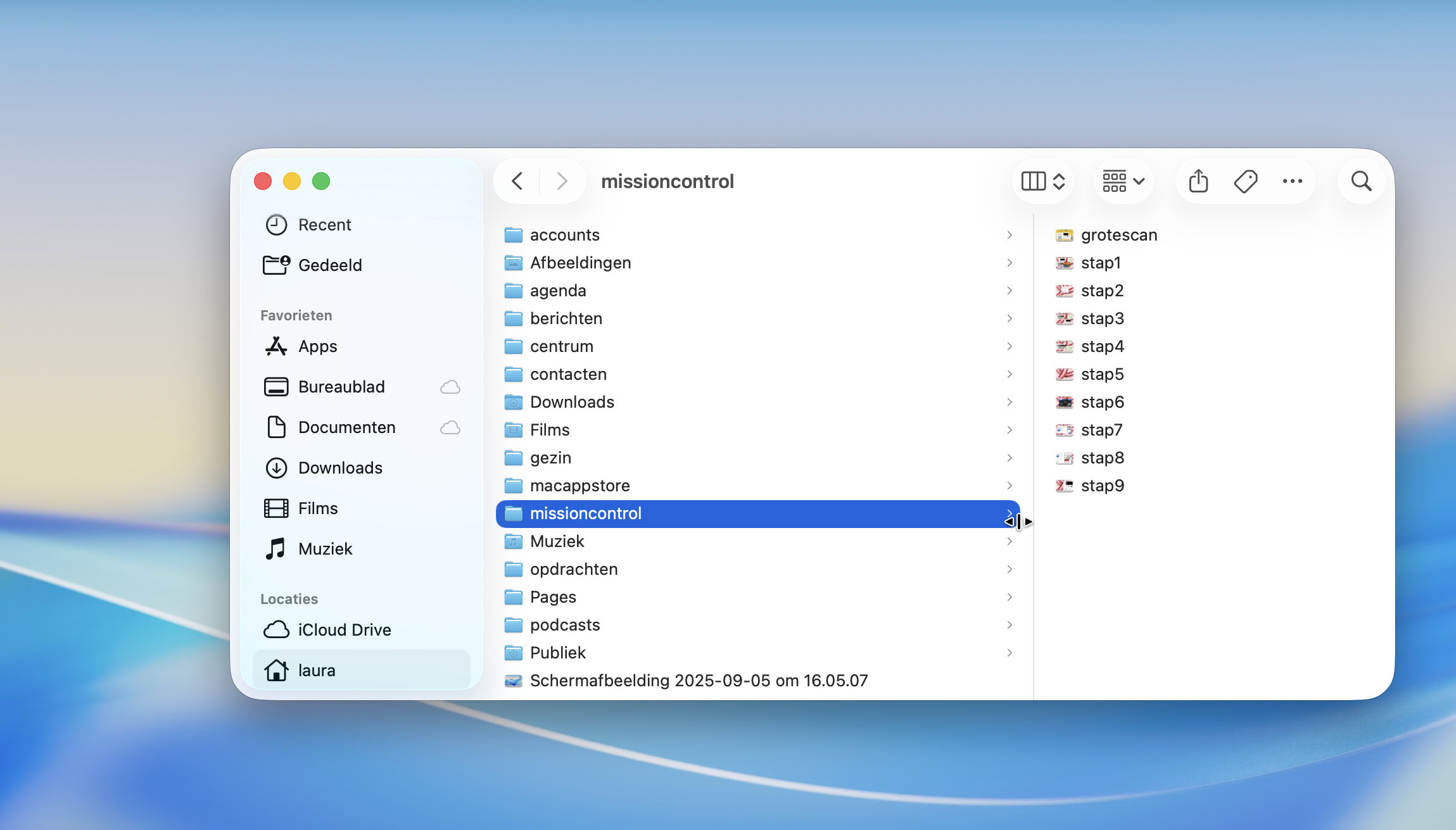Screen dimensions: 1456x830
Task: Open the group-by grid dropdown
Action: 1123,182
